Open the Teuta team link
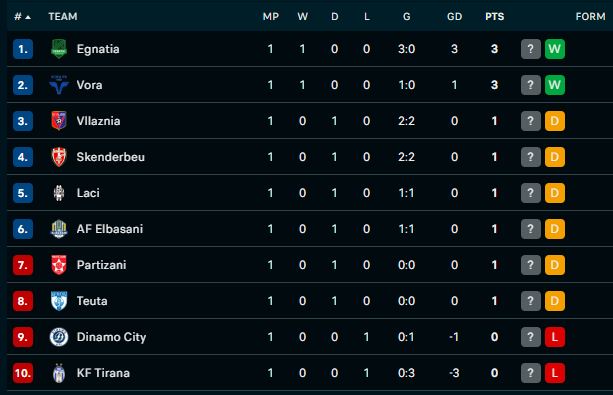This screenshot has width=613, height=395. (92, 301)
